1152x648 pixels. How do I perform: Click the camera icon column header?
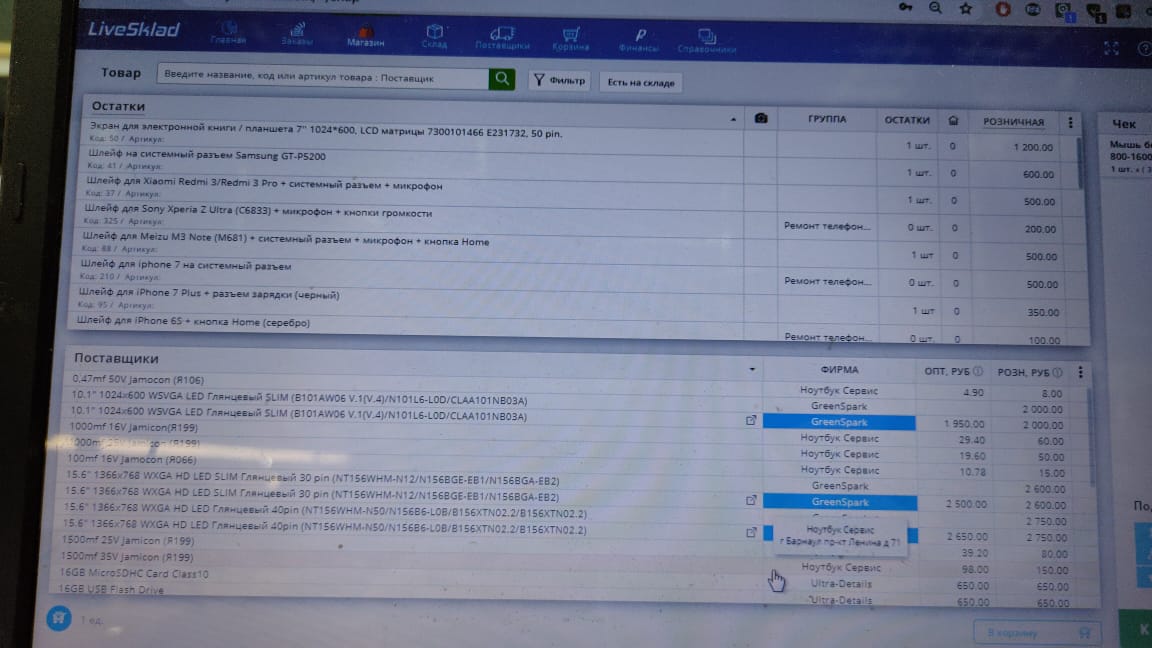click(761, 119)
